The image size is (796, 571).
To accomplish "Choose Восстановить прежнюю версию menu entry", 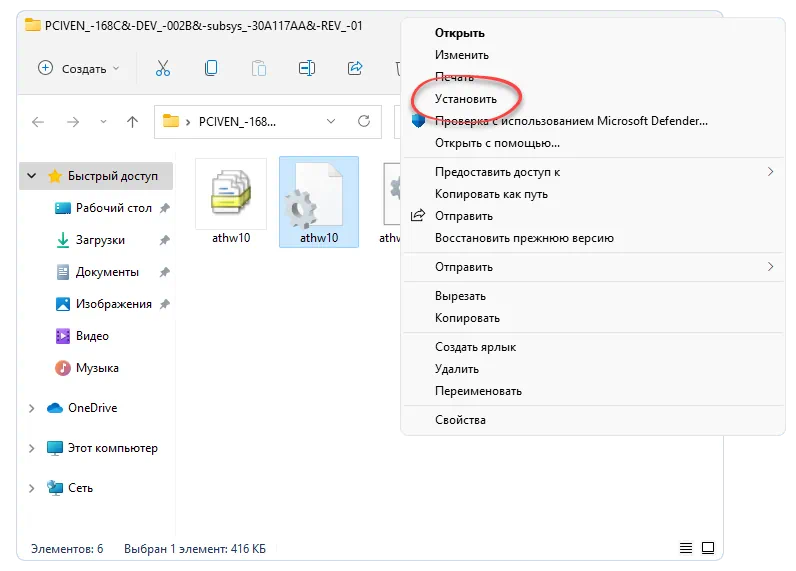I will (x=524, y=238).
